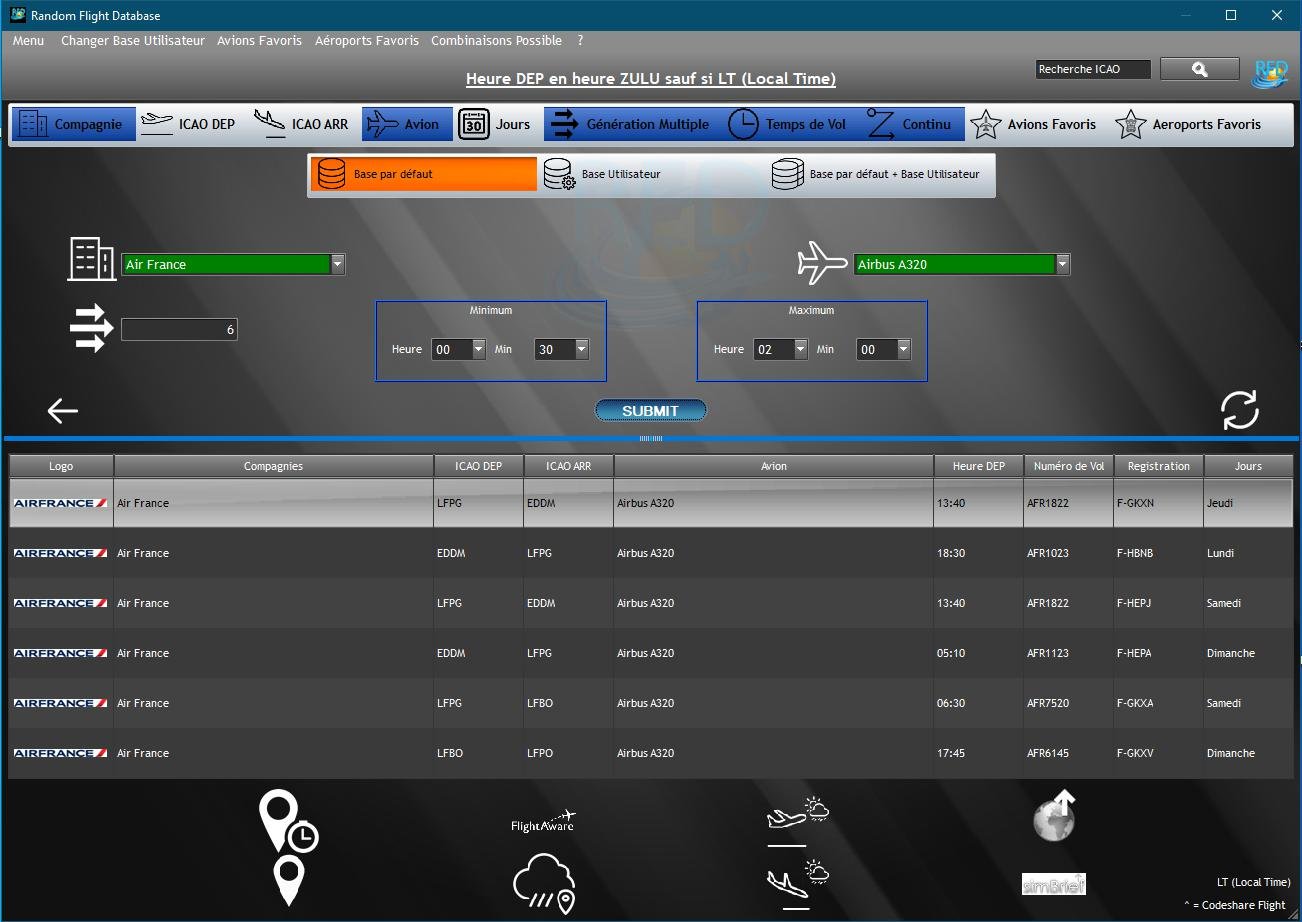The width and height of the screenshot is (1302, 922).
Task: Select Base Utilisateur database
Action: pos(651,174)
